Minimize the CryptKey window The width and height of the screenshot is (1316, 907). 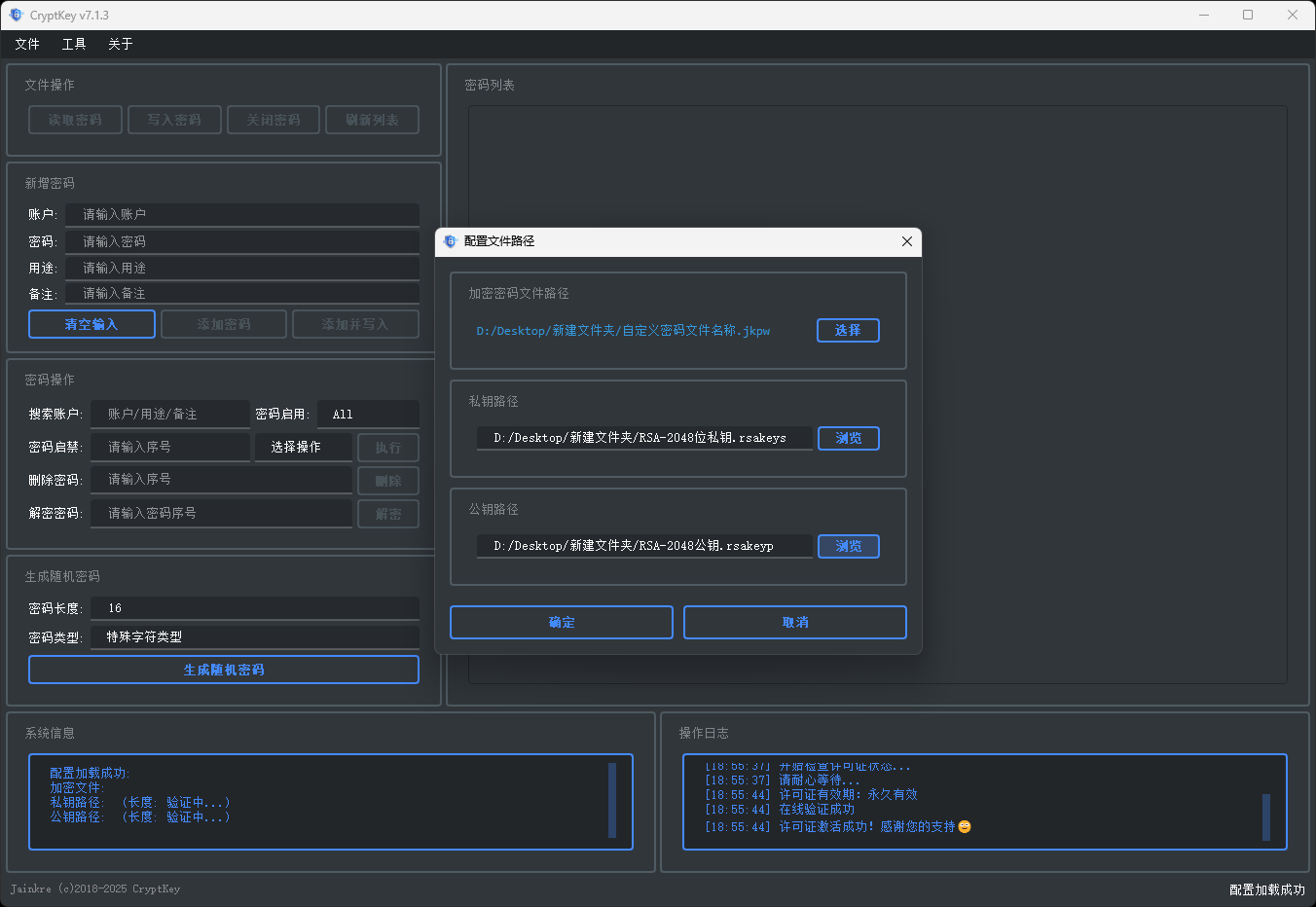click(x=1204, y=15)
